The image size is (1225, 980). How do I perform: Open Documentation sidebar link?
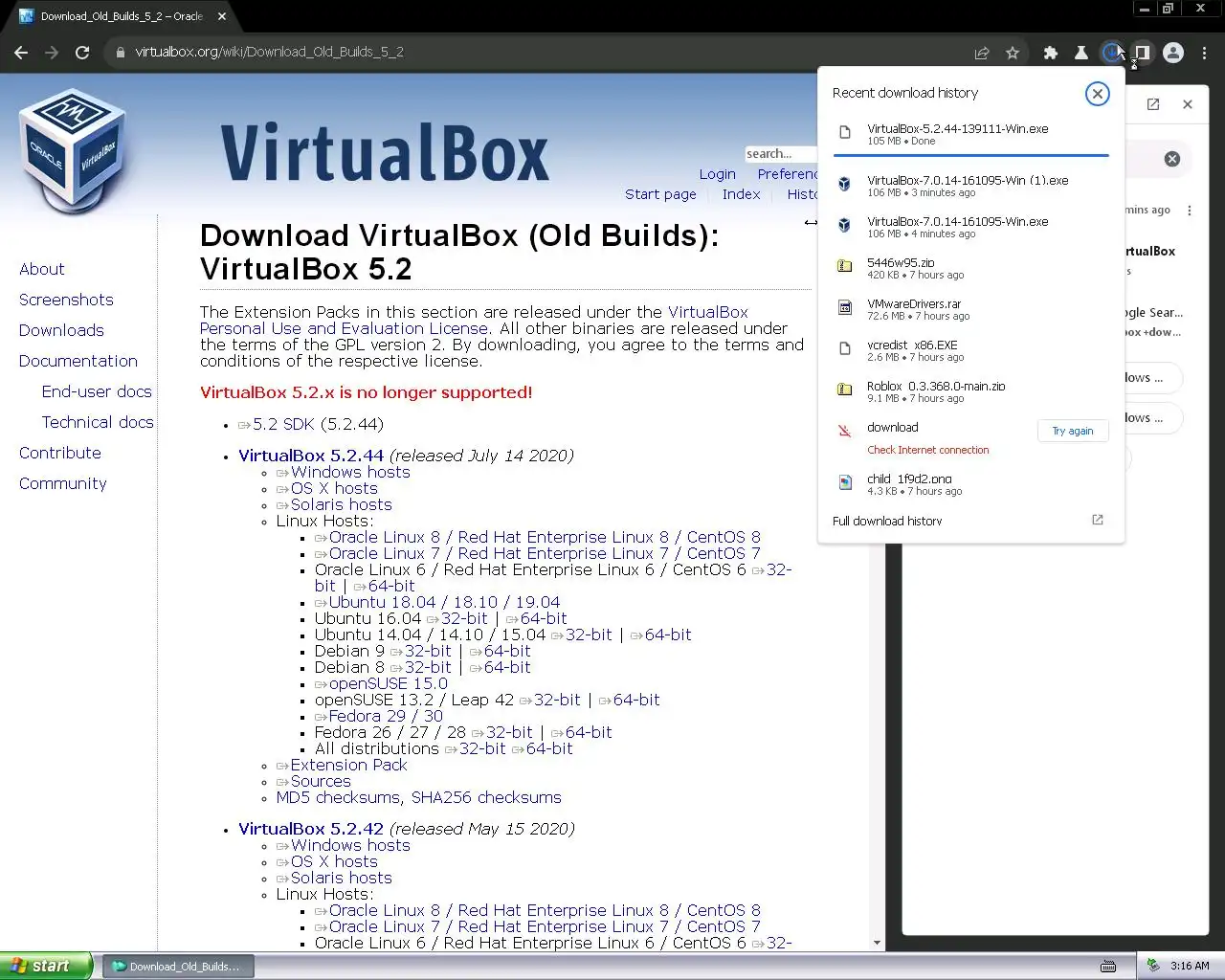click(x=78, y=361)
